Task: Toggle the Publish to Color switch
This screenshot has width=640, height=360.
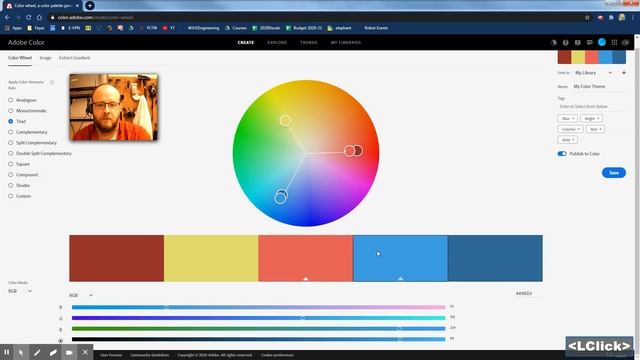Action: point(562,154)
